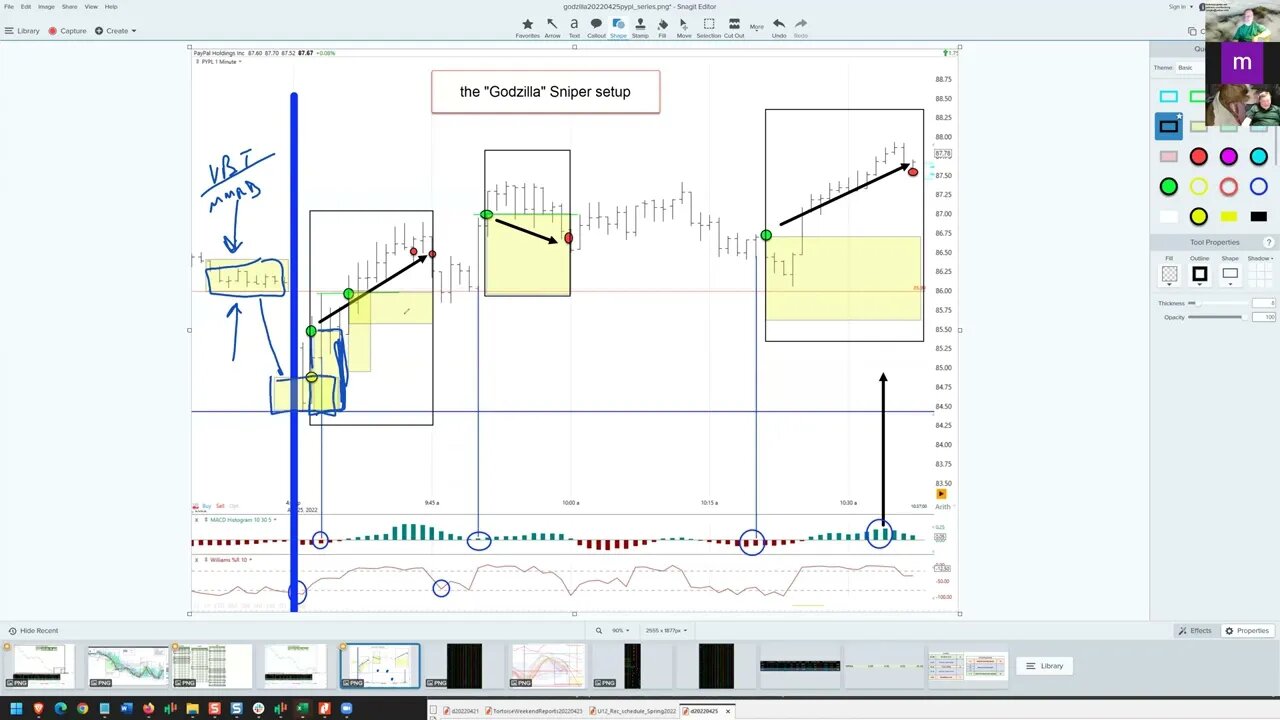The height and width of the screenshot is (720, 1280).
Task: Open Tool Properties help question mark
Action: [1269, 242]
